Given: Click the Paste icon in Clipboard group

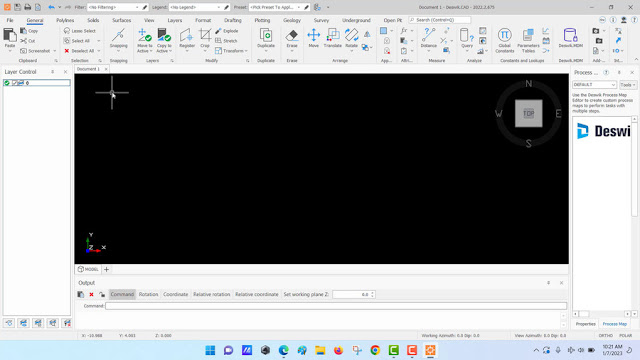Looking at the screenshot, I should 10,36.
